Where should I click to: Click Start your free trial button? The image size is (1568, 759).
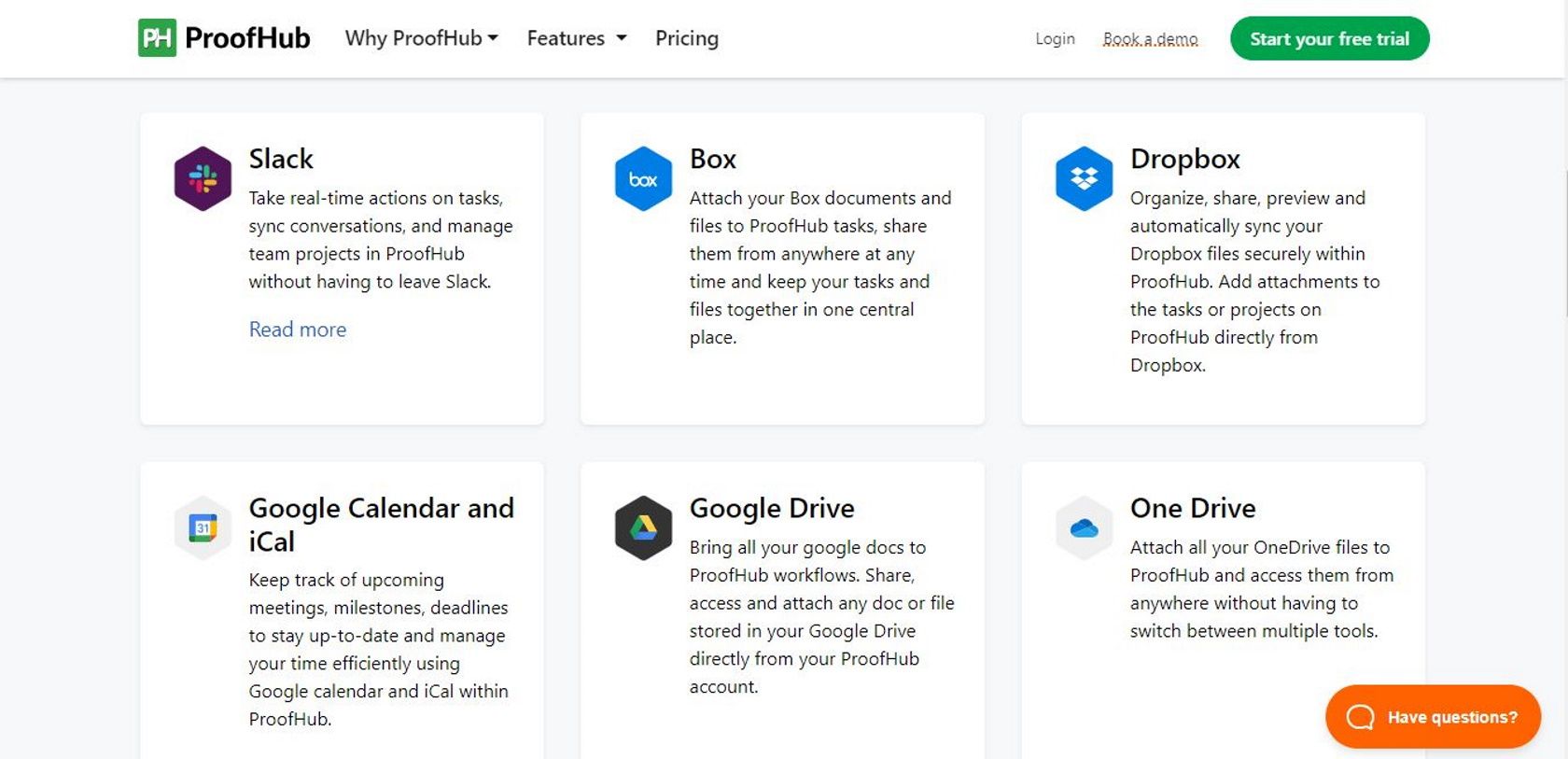pyautogui.click(x=1329, y=38)
